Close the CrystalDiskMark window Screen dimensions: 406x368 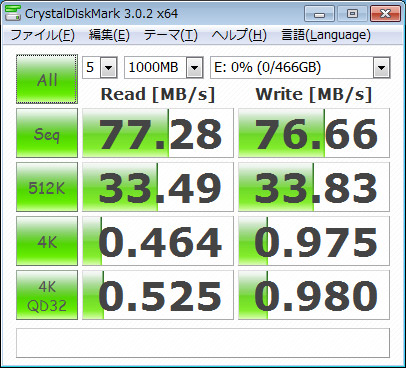point(385,14)
